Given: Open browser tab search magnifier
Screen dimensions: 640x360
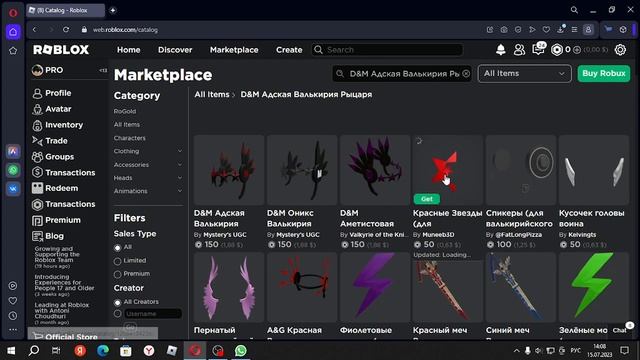Looking at the screenshot, I should [x=574, y=10].
